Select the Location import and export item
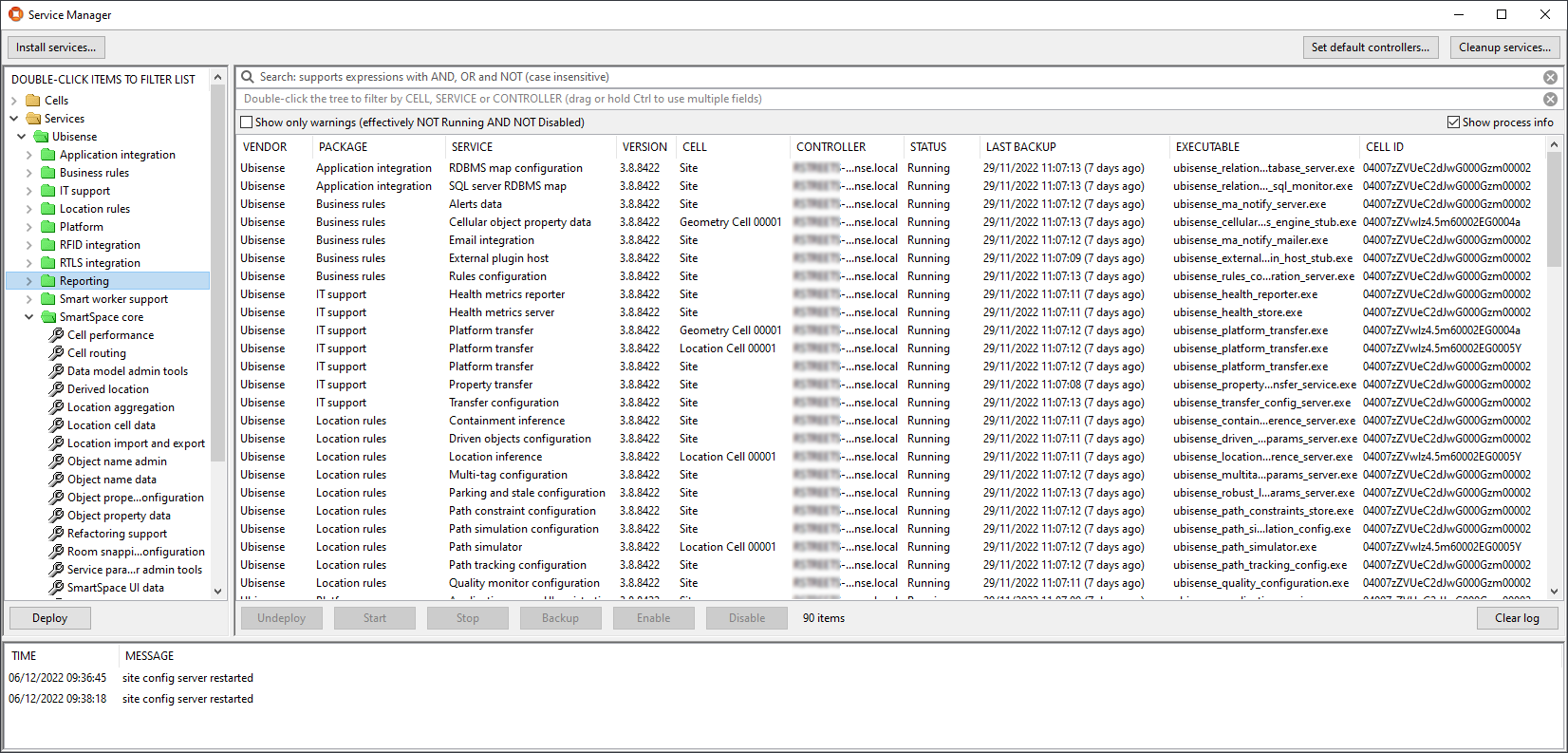This screenshot has width=1568, height=753. (136, 443)
